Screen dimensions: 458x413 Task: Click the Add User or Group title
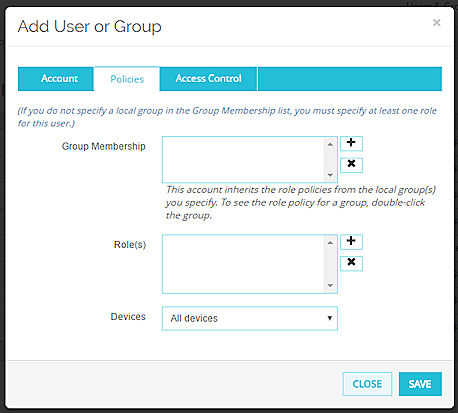[90, 26]
